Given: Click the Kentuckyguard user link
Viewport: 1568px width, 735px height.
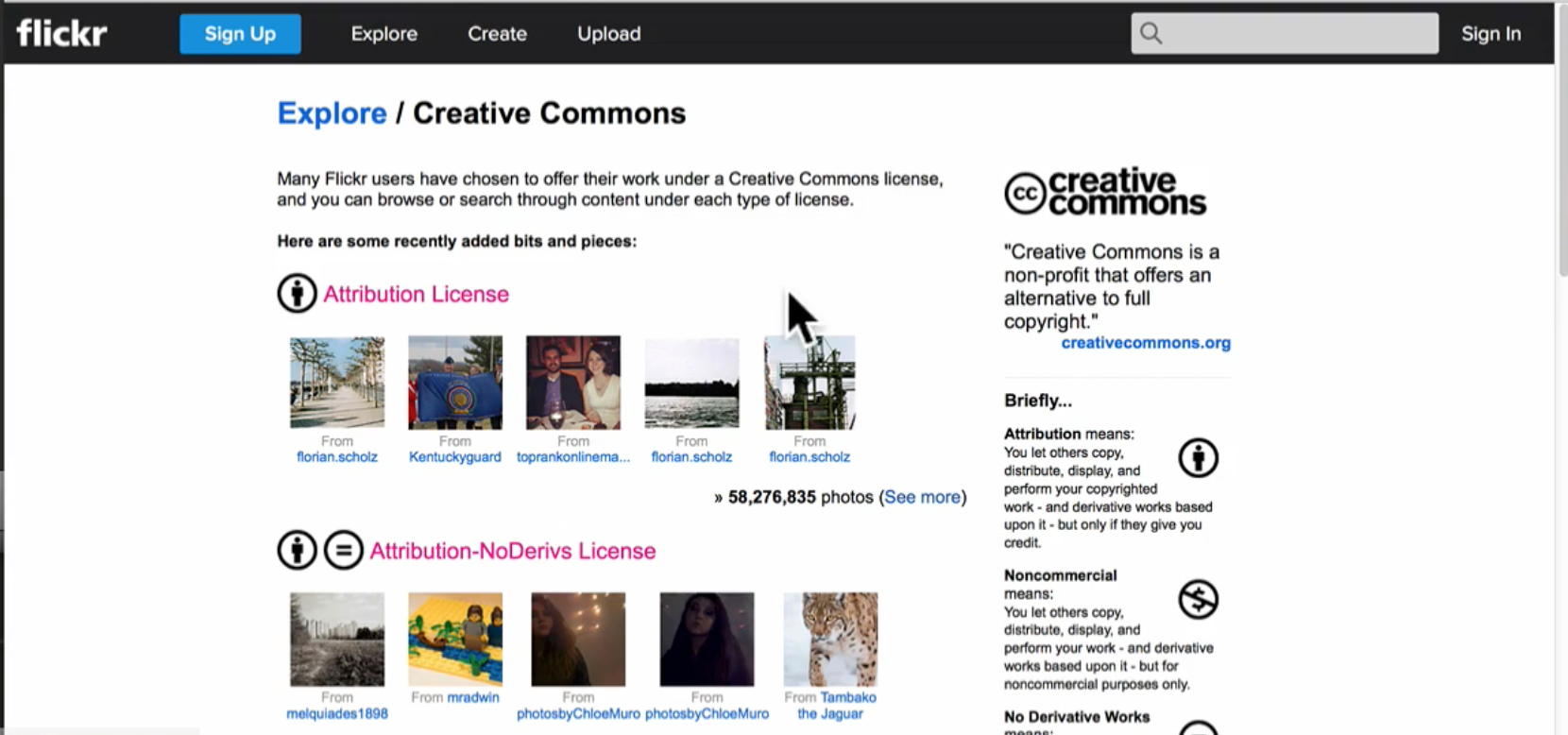Looking at the screenshot, I should (455, 456).
